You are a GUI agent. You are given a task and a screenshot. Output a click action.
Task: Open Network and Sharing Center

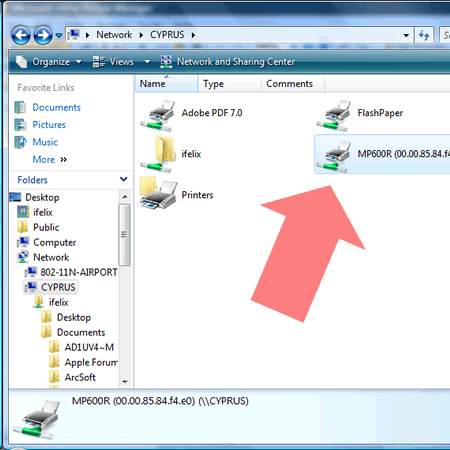click(x=228, y=62)
